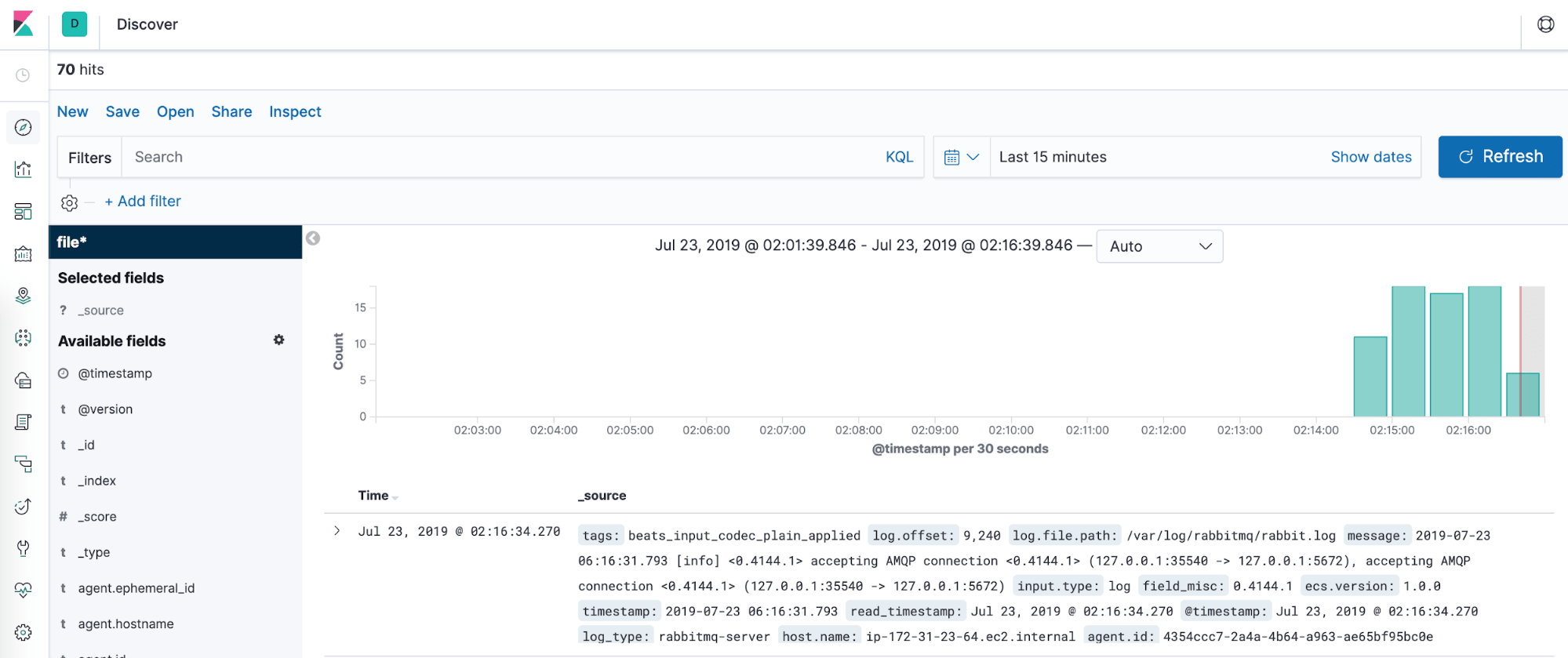Open the Auto interval dropdown
The image size is (1568, 658).
1159,246
